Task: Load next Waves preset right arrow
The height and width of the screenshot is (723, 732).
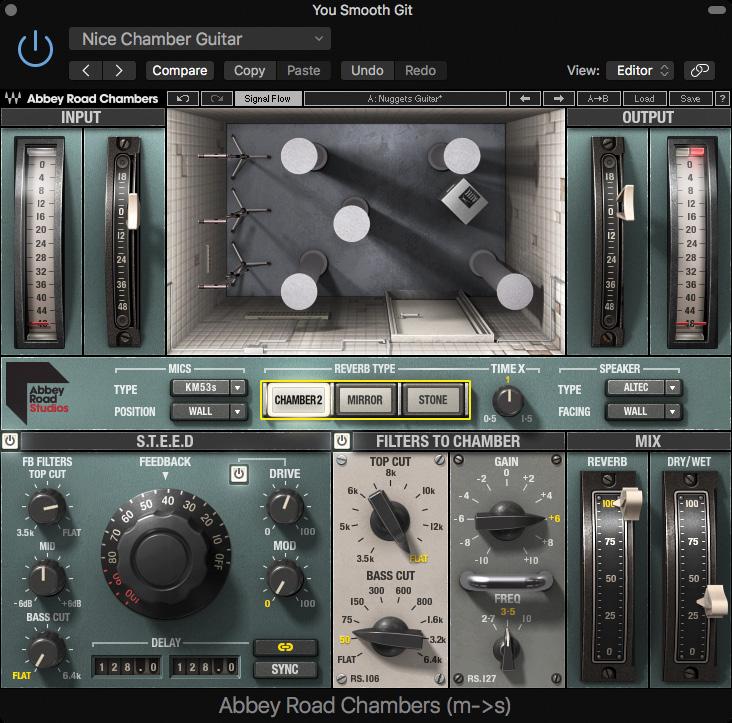Action: pyautogui.click(x=559, y=98)
